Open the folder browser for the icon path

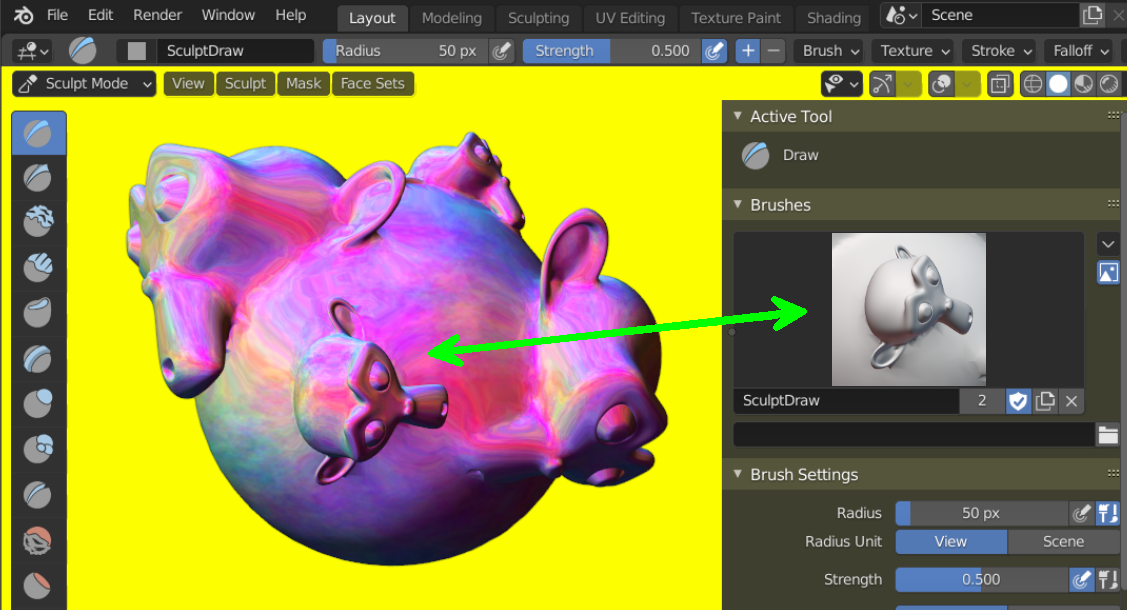click(x=1108, y=435)
